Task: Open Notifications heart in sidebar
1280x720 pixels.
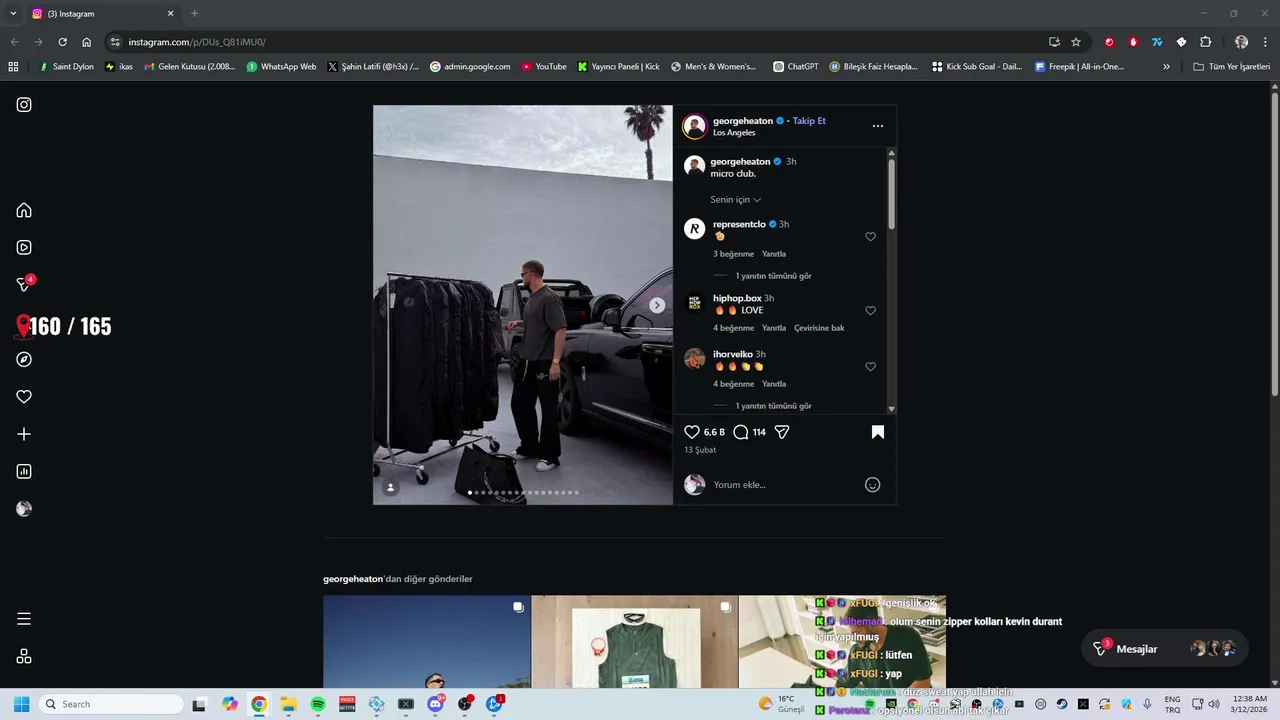Action: click(x=24, y=397)
